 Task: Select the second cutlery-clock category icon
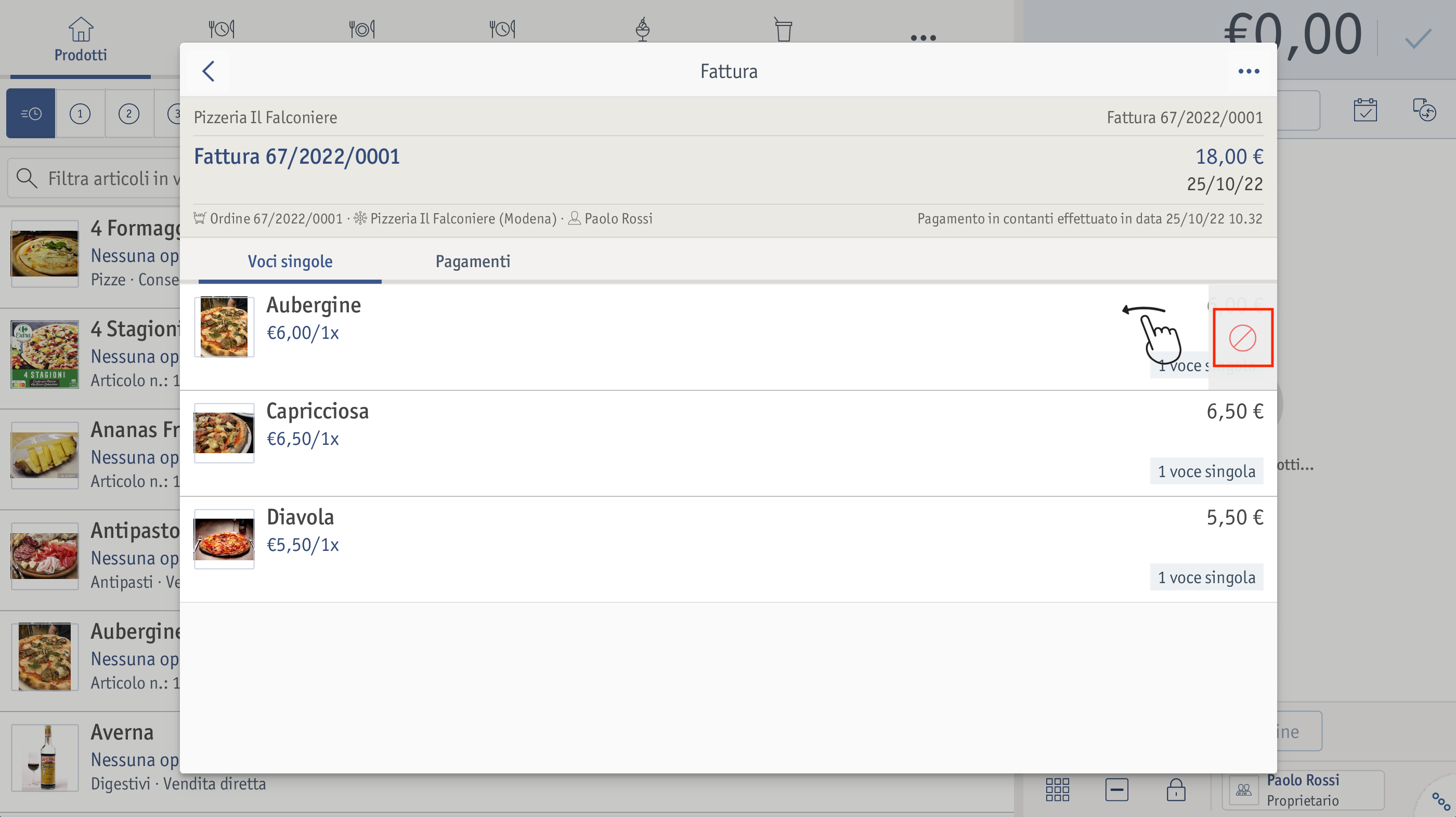(362, 29)
